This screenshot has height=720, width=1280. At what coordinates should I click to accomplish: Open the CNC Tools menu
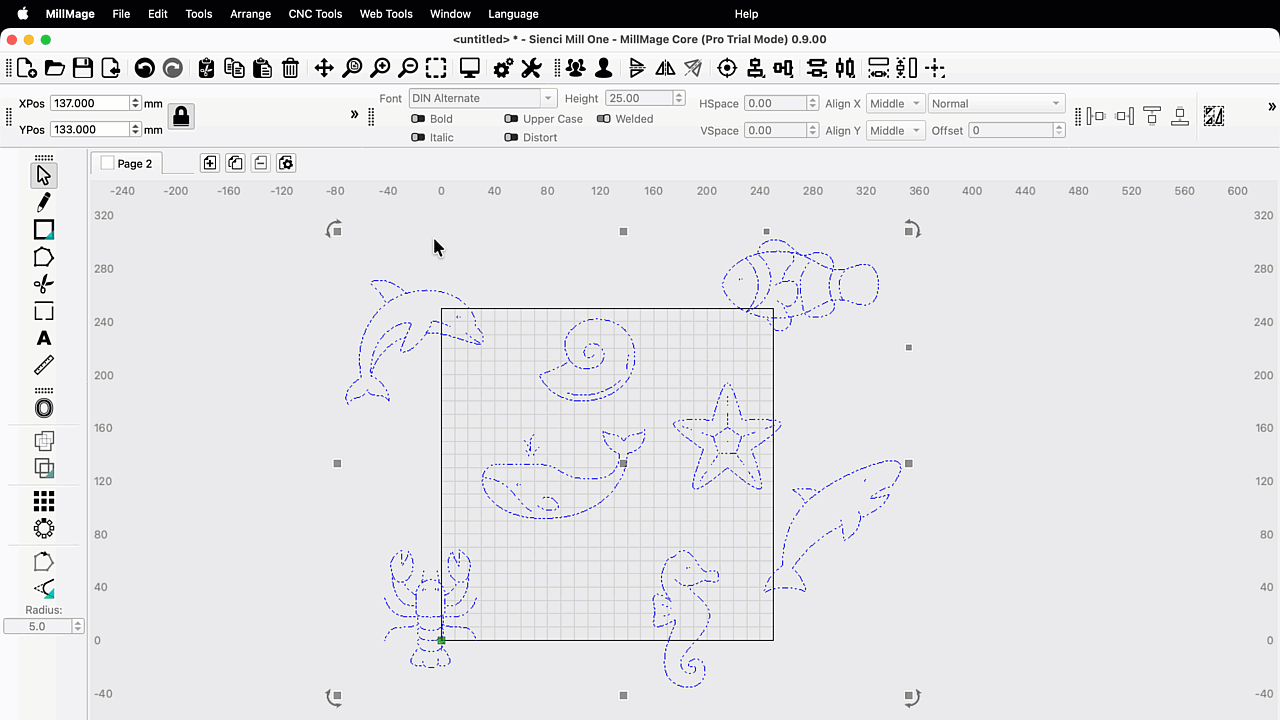pyautogui.click(x=315, y=14)
